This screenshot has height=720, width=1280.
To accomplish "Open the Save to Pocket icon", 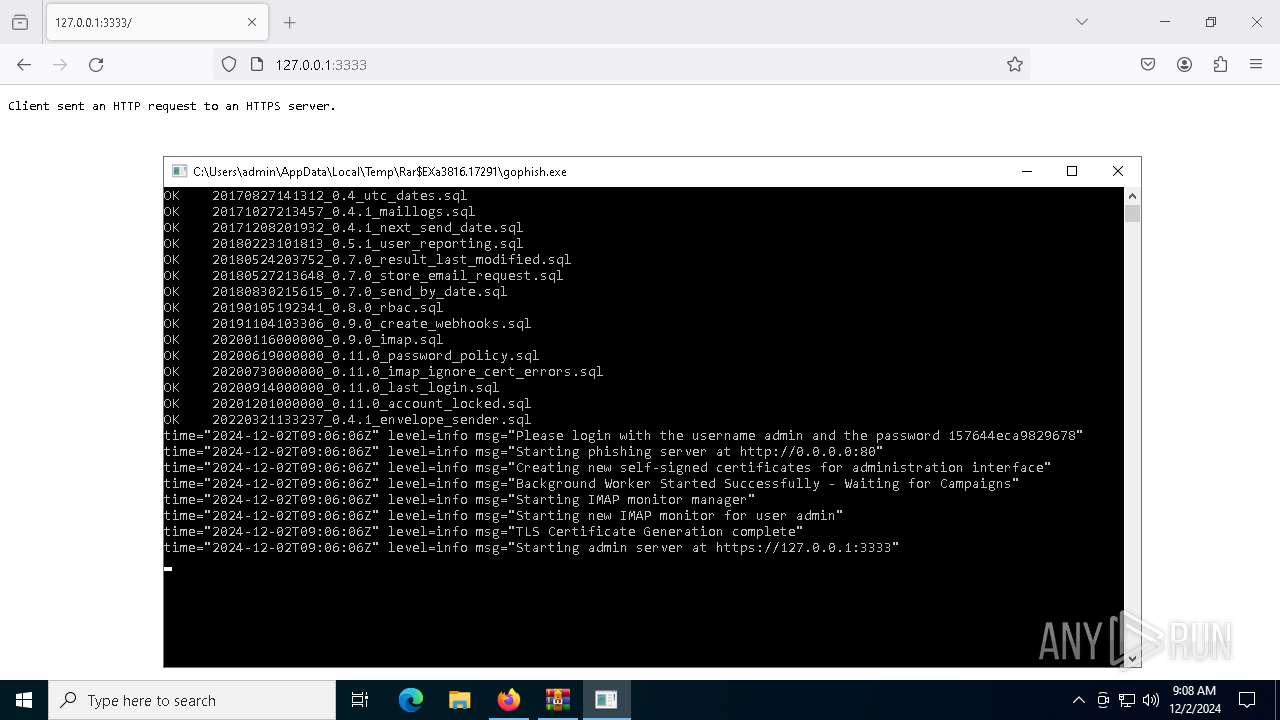I will [x=1148, y=64].
